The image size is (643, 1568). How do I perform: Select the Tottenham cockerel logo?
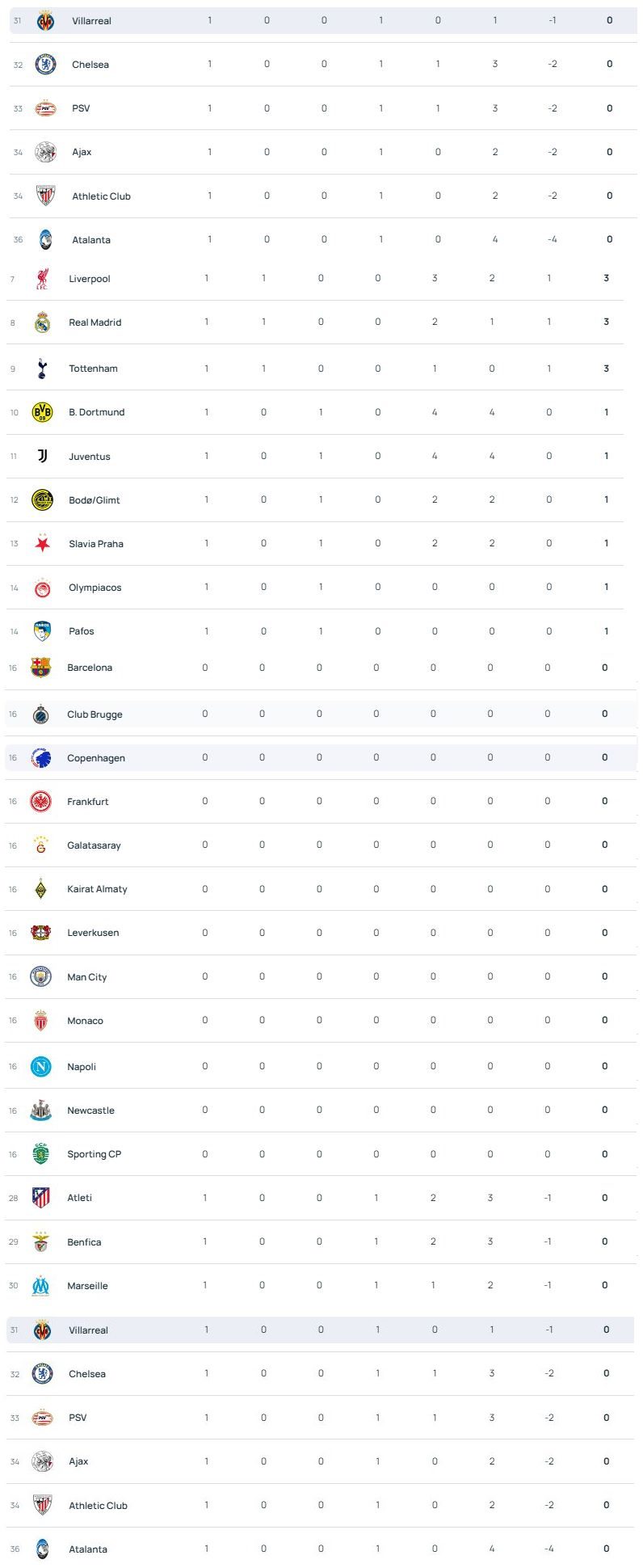[x=42, y=369]
